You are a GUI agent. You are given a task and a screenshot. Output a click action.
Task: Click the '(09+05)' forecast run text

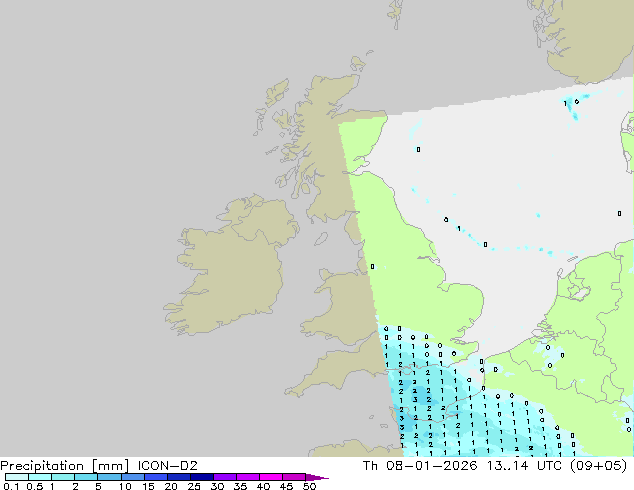(598, 466)
